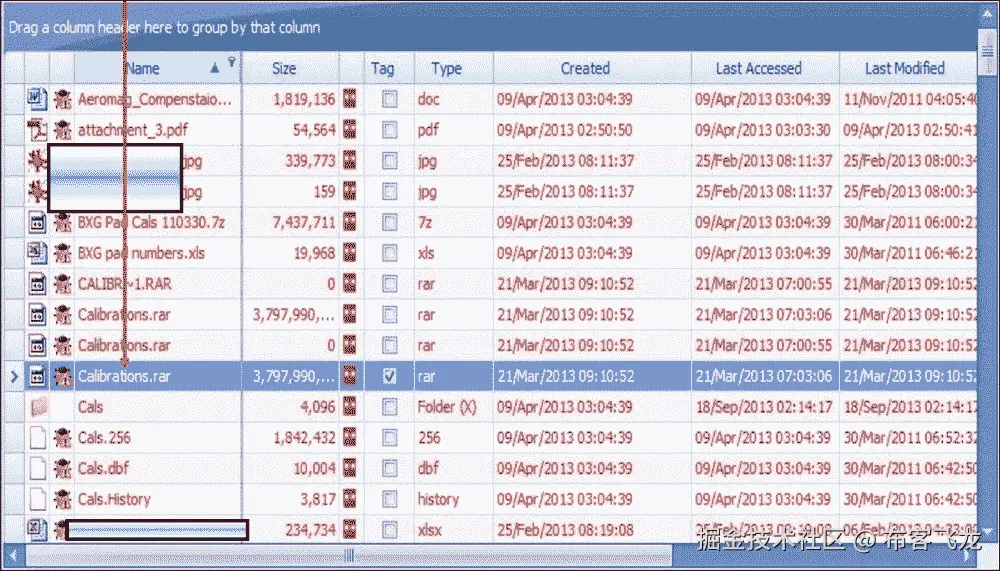Click the red icon after size 4,096
Image resolution: width=1000 pixels, height=571 pixels.
(349, 406)
